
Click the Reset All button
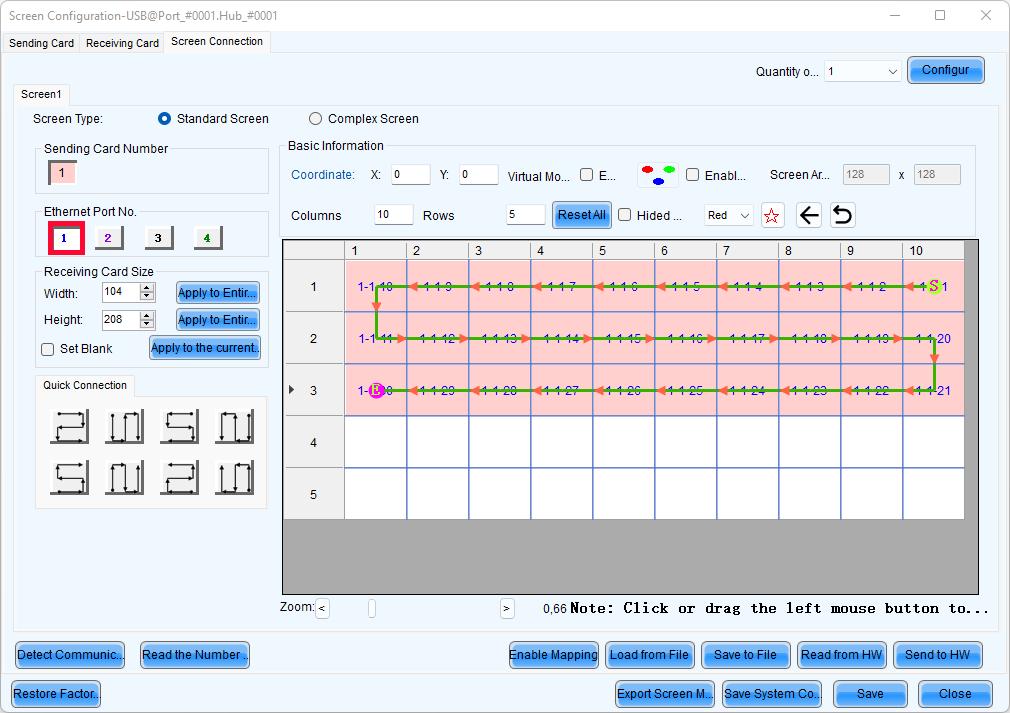[581, 215]
